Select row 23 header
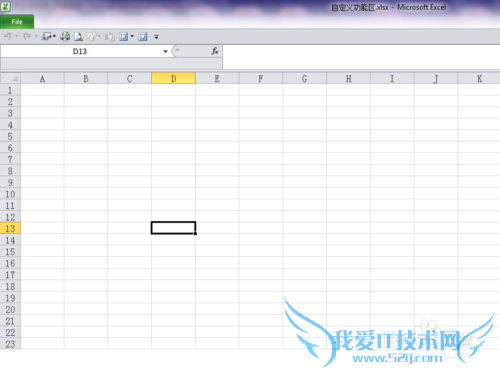 tap(10, 344)
